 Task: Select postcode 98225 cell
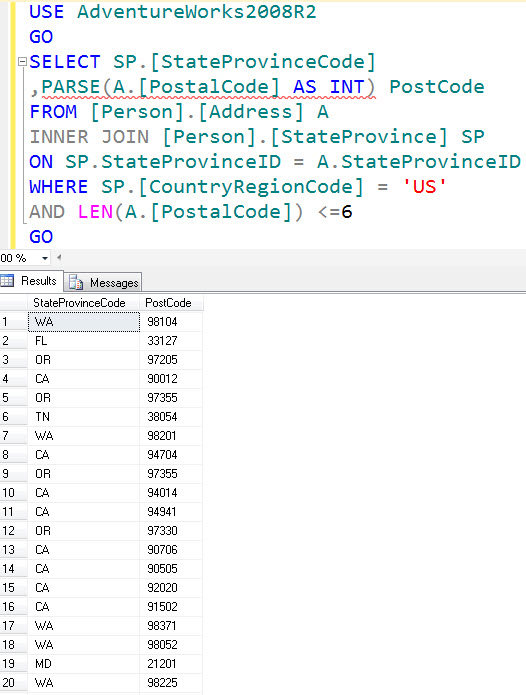pyautogui.click(x=171, y=683)
